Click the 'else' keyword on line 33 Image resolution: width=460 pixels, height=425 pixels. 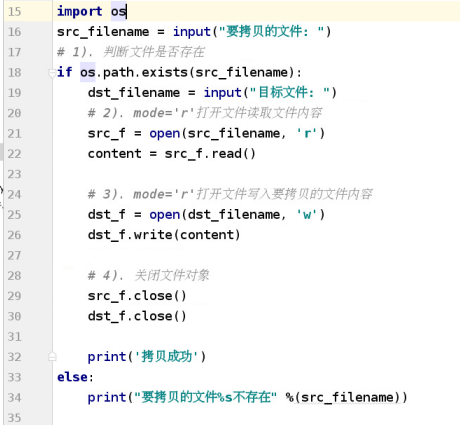click(72, 377)
